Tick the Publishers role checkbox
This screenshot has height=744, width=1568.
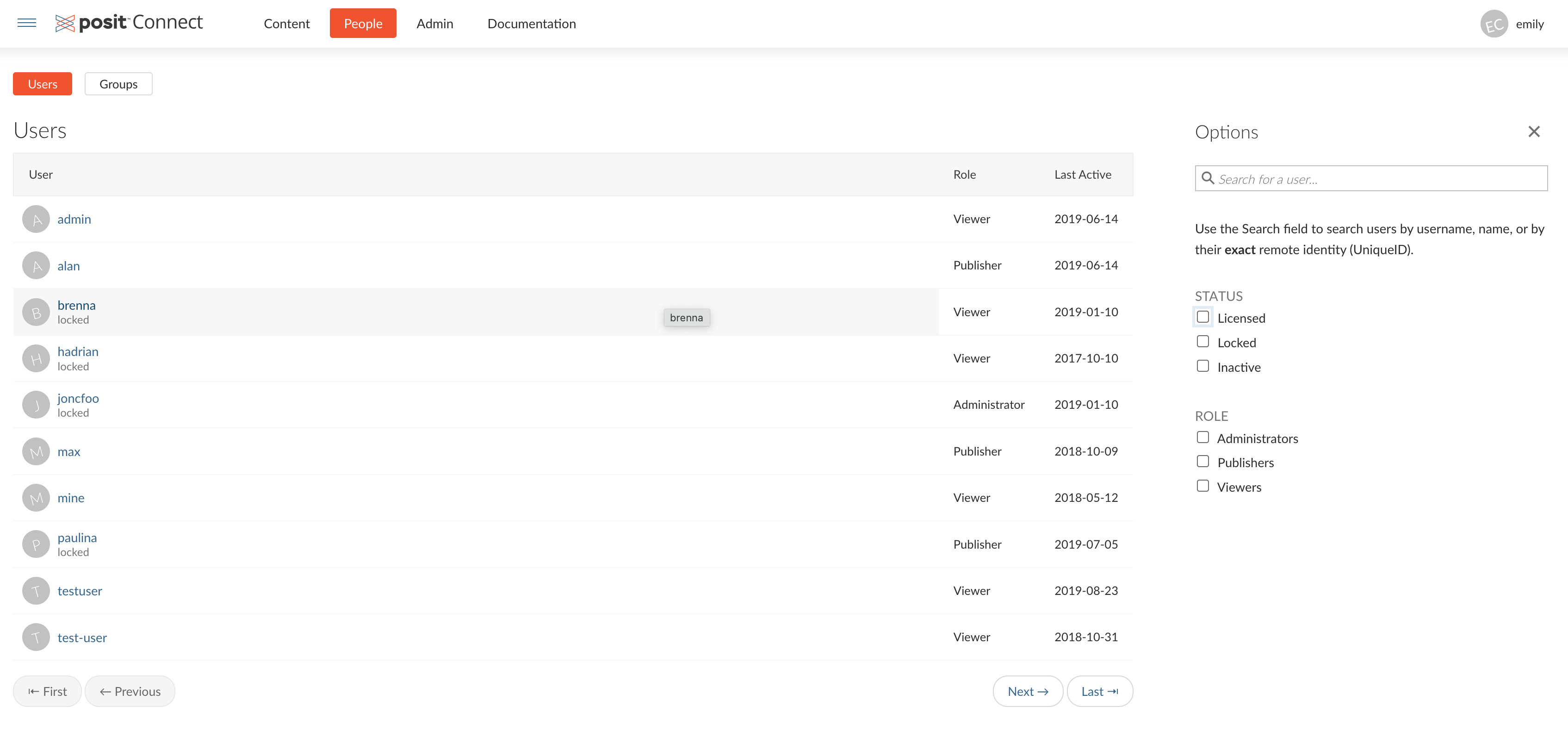(x=1202, y=462)
